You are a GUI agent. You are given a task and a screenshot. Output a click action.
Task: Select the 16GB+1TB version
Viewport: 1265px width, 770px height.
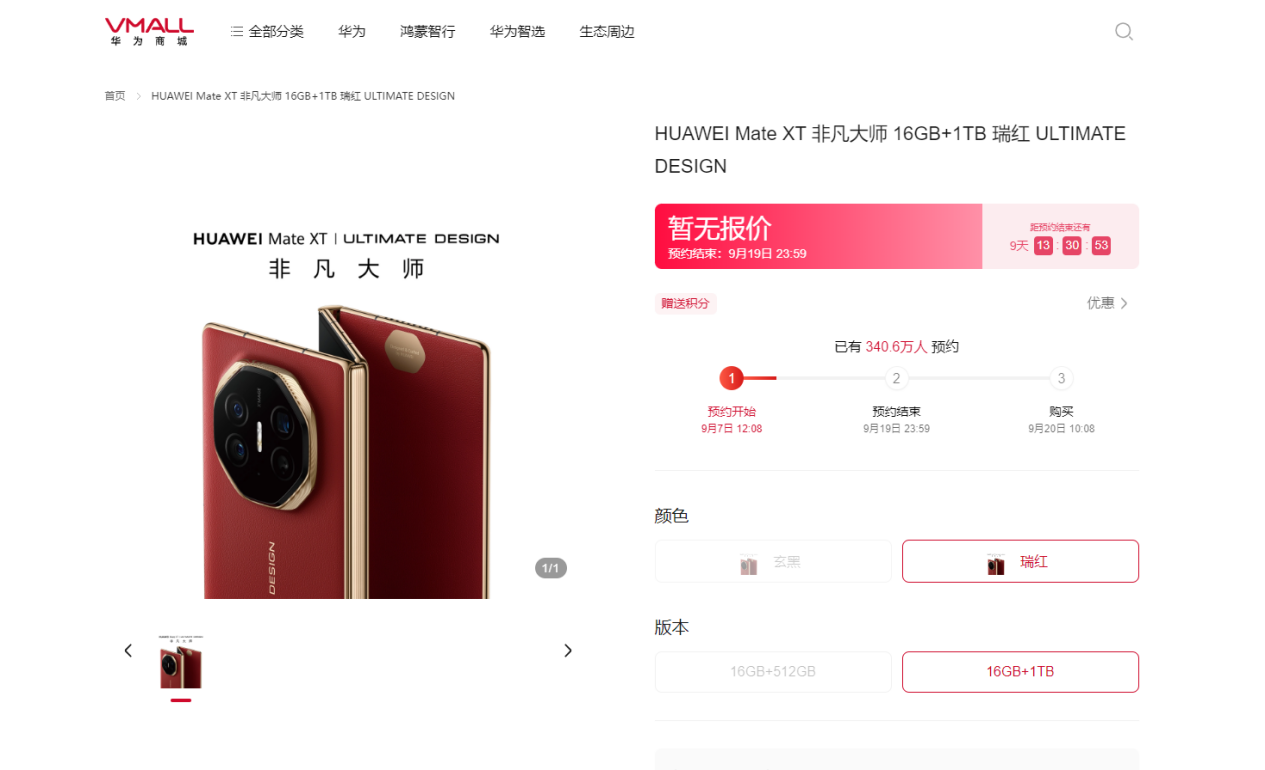pos(1020,672)
